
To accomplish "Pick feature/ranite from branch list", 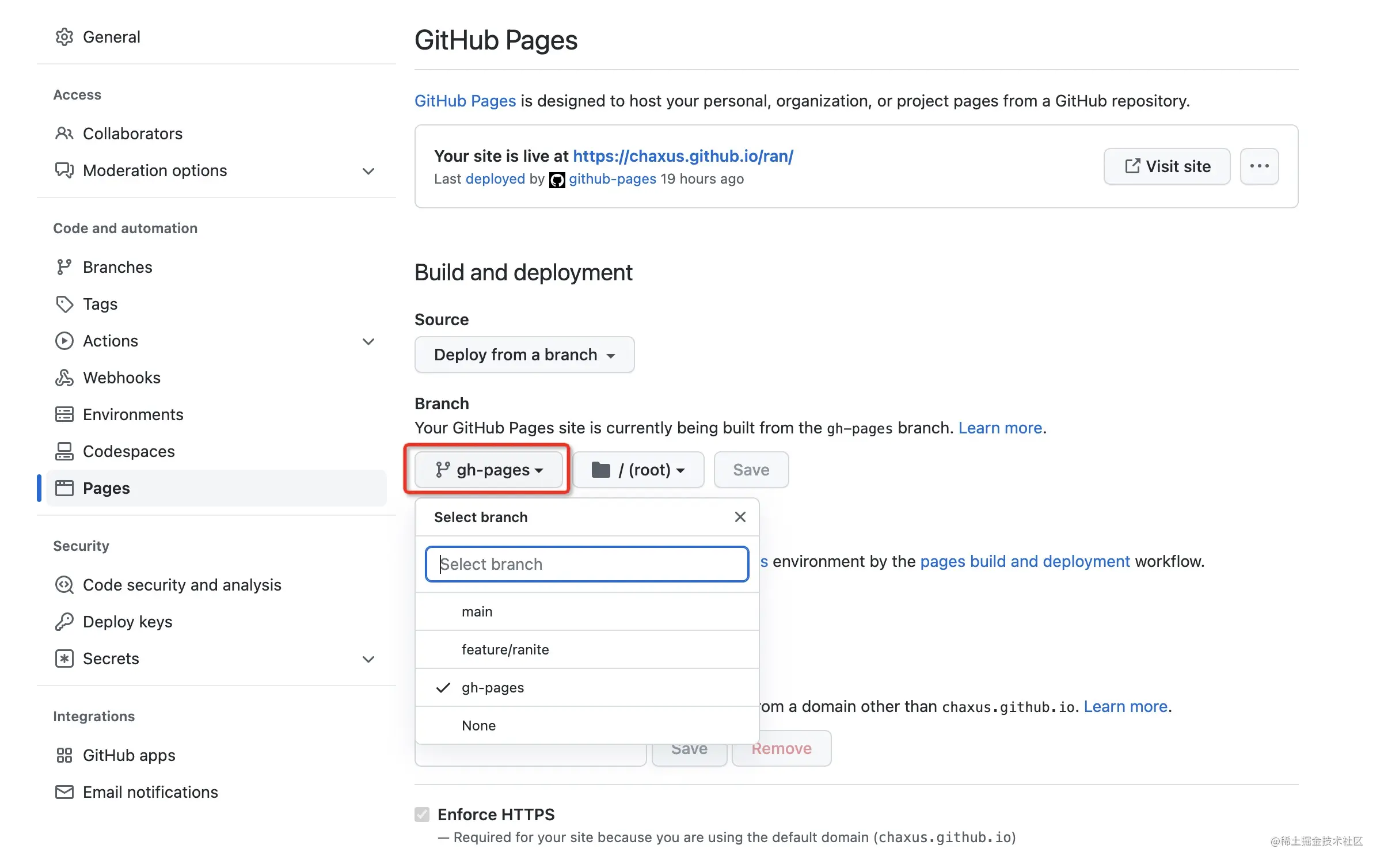I will [x=505, y=649].
